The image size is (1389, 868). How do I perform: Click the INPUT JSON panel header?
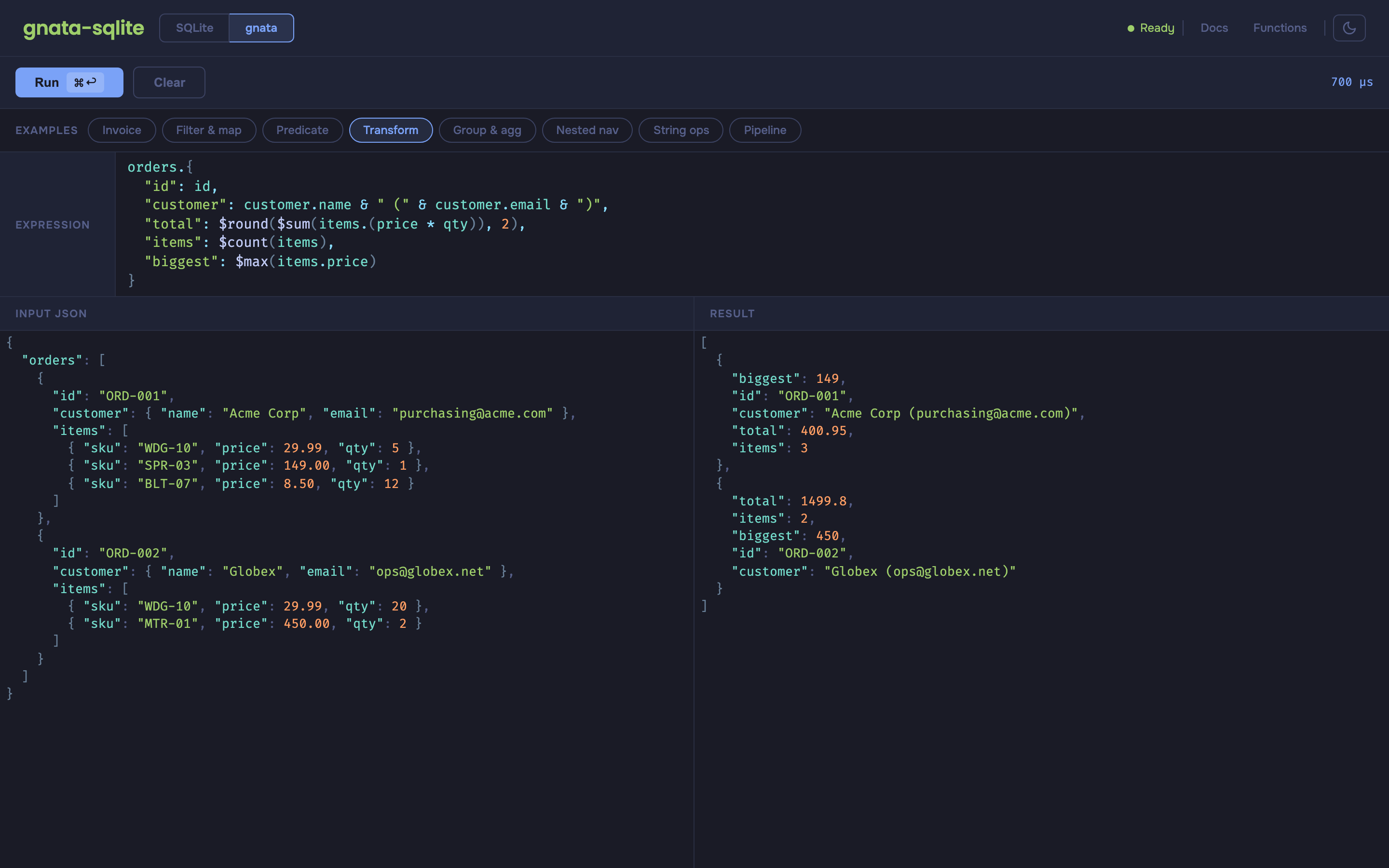tap(51, 313)
